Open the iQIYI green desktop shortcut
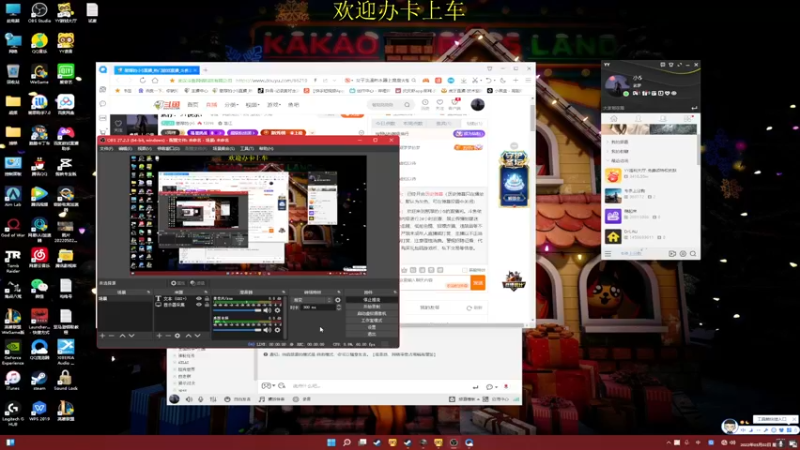The image size is (800, 450). click(x=66, y=74)
